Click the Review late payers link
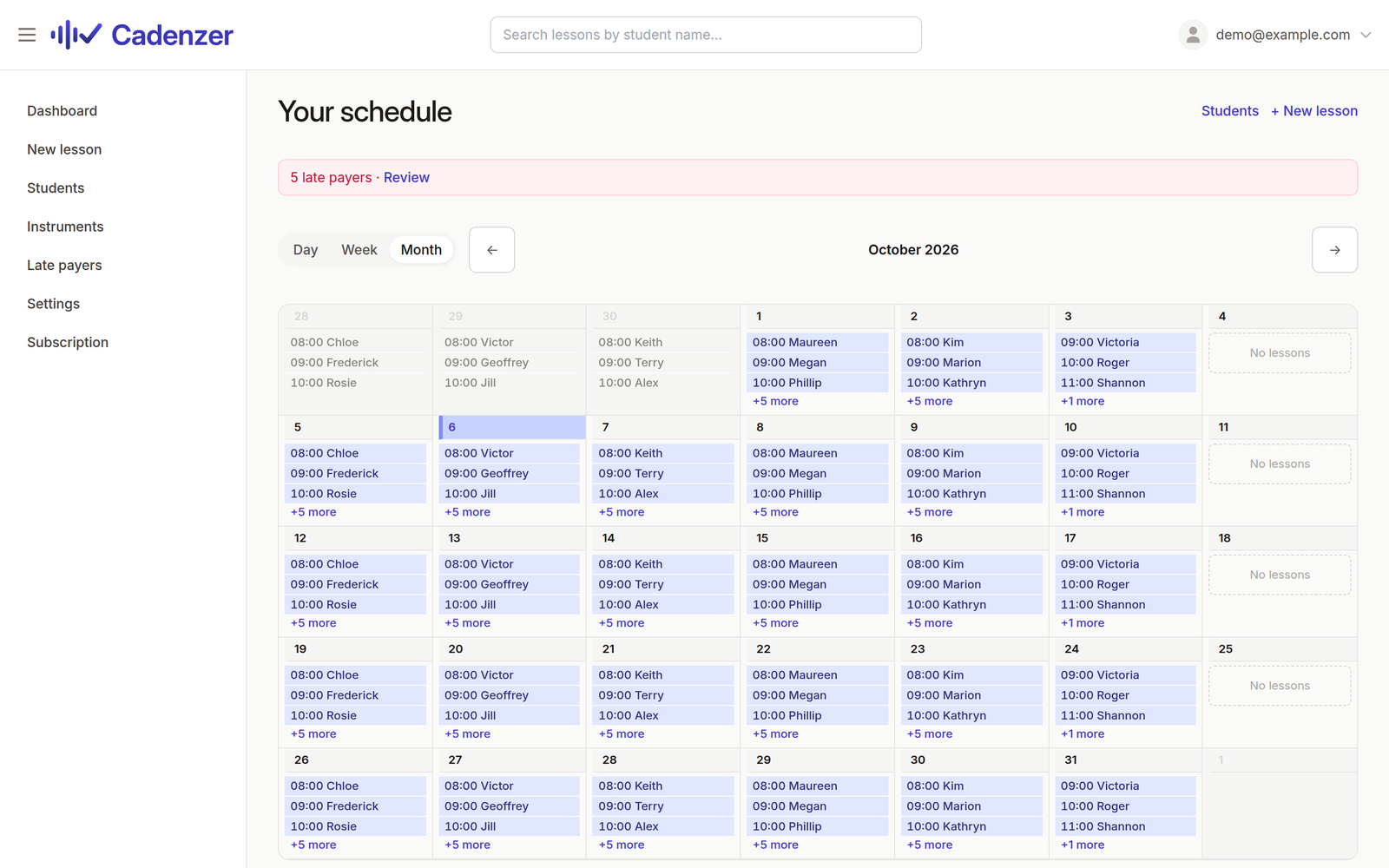 tap(406, 178)
